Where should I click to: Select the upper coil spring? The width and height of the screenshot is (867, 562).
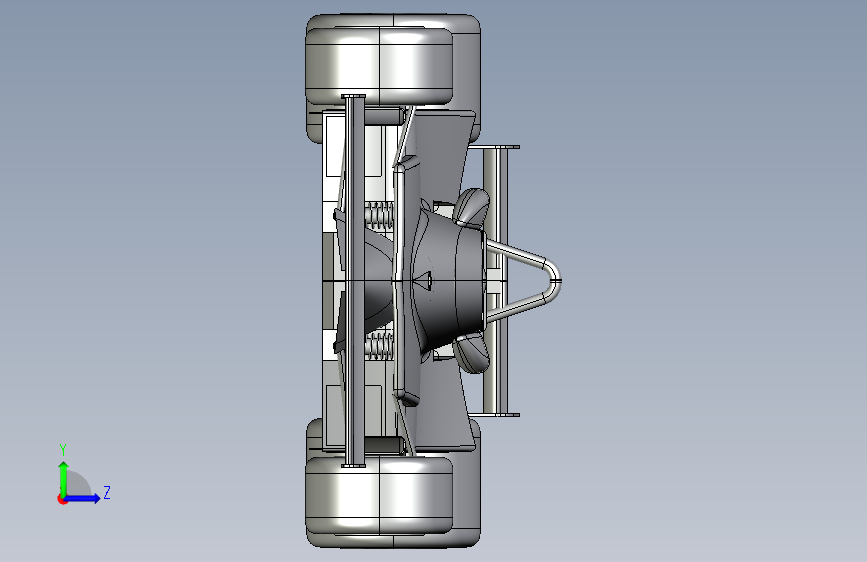[379, 216]
